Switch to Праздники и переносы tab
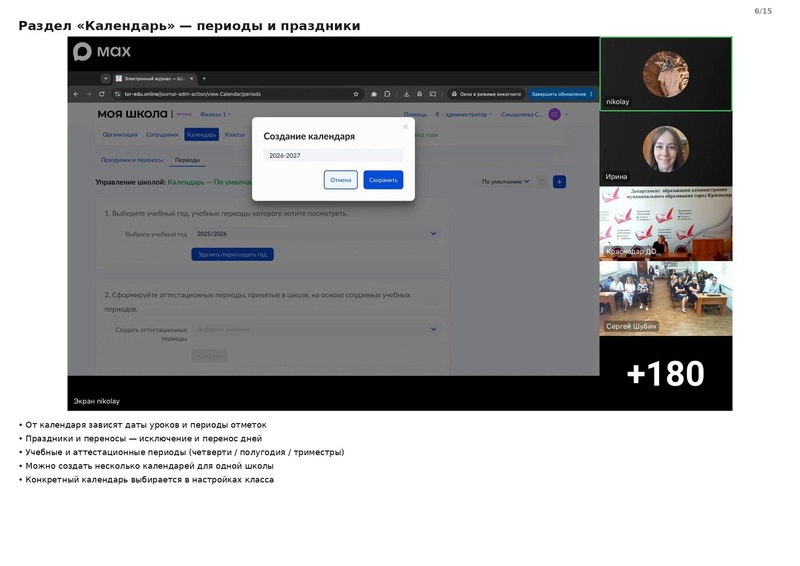Screen dimensions: 800x566 tap(132, 160)
